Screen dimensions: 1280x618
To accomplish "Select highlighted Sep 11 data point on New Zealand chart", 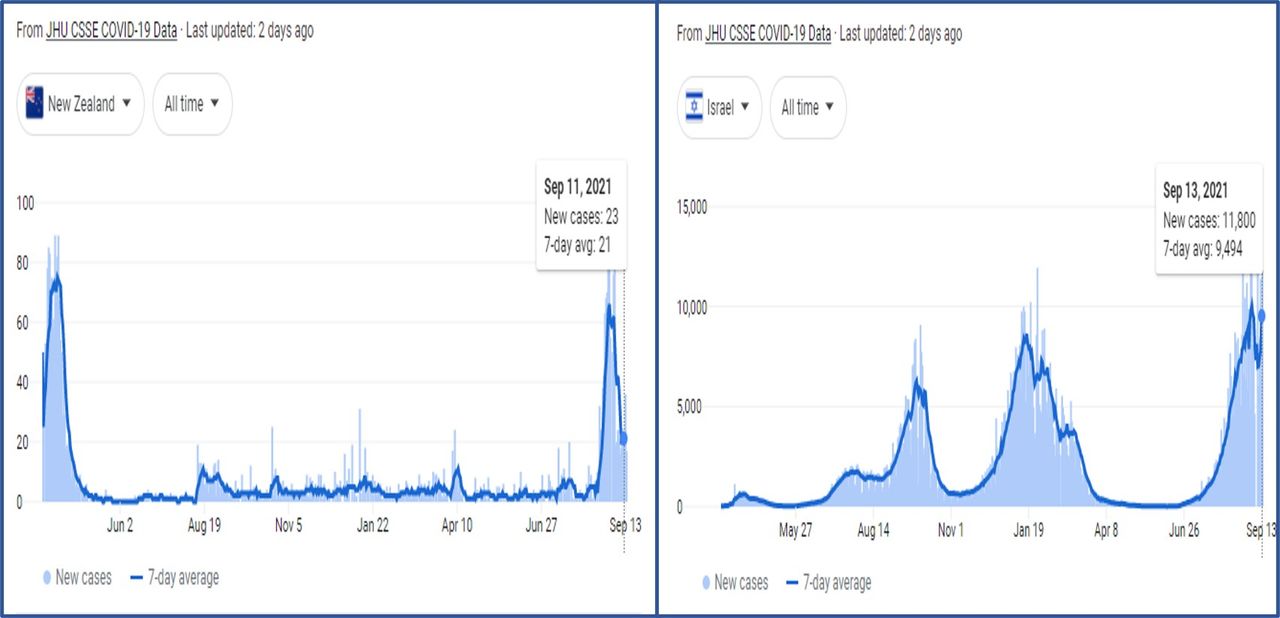I will coord(624,439).
